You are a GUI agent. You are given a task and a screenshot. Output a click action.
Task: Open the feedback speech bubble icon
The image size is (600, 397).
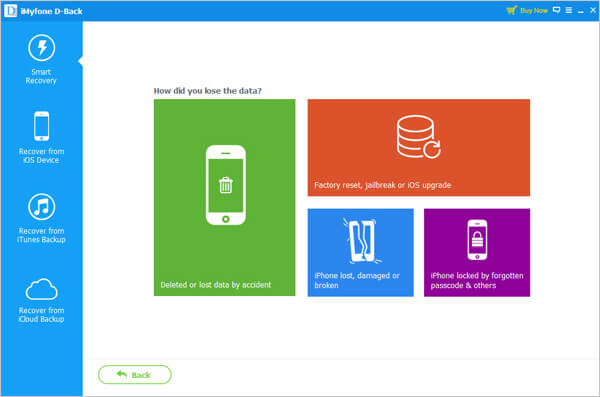tap(557, 10)
